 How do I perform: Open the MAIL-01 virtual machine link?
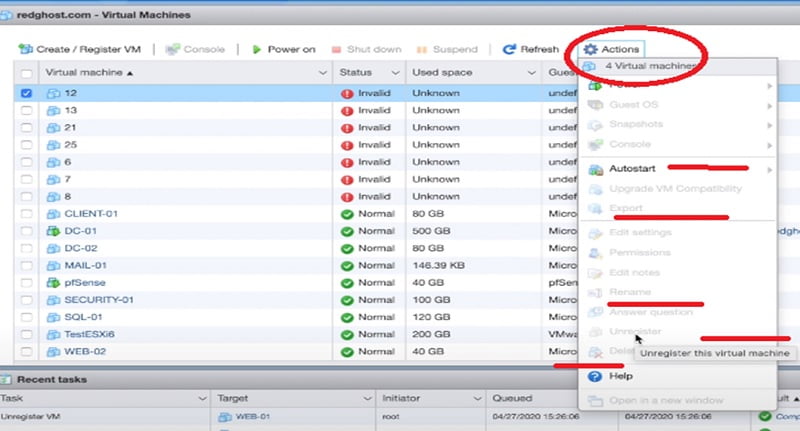click(85, 265)
